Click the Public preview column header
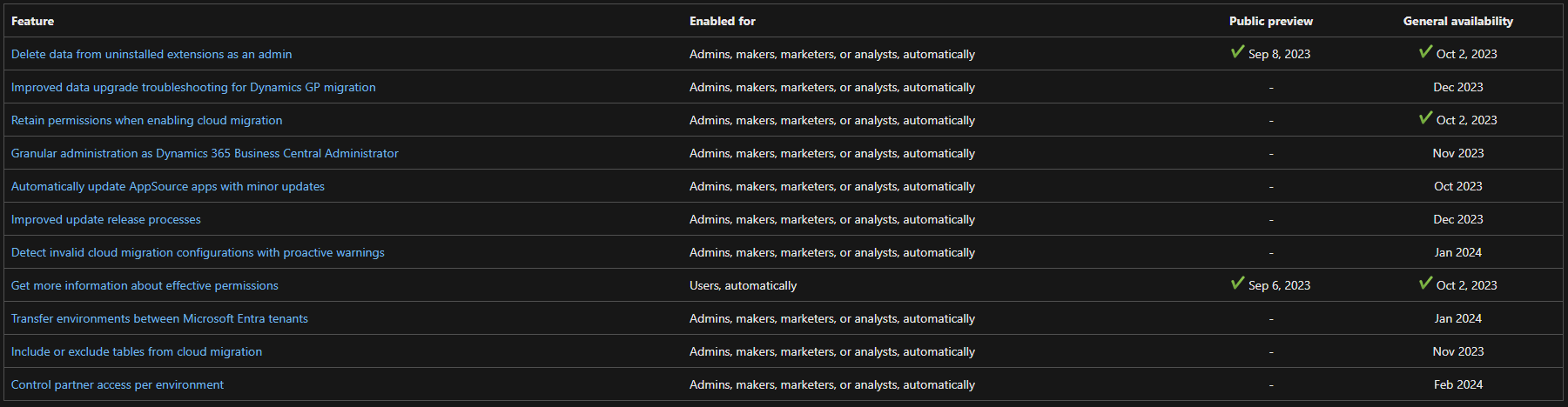The image size is (1568, 407). (x=1271, y=21)
